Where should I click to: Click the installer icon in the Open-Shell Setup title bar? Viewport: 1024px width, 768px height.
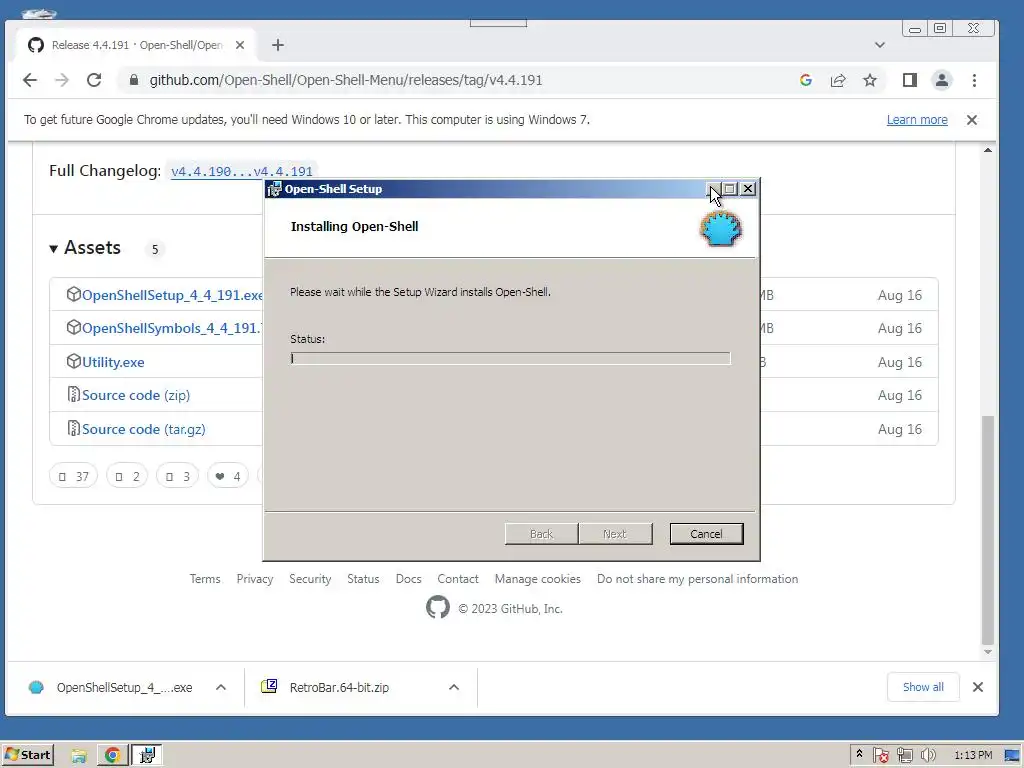tap(274, 189)
